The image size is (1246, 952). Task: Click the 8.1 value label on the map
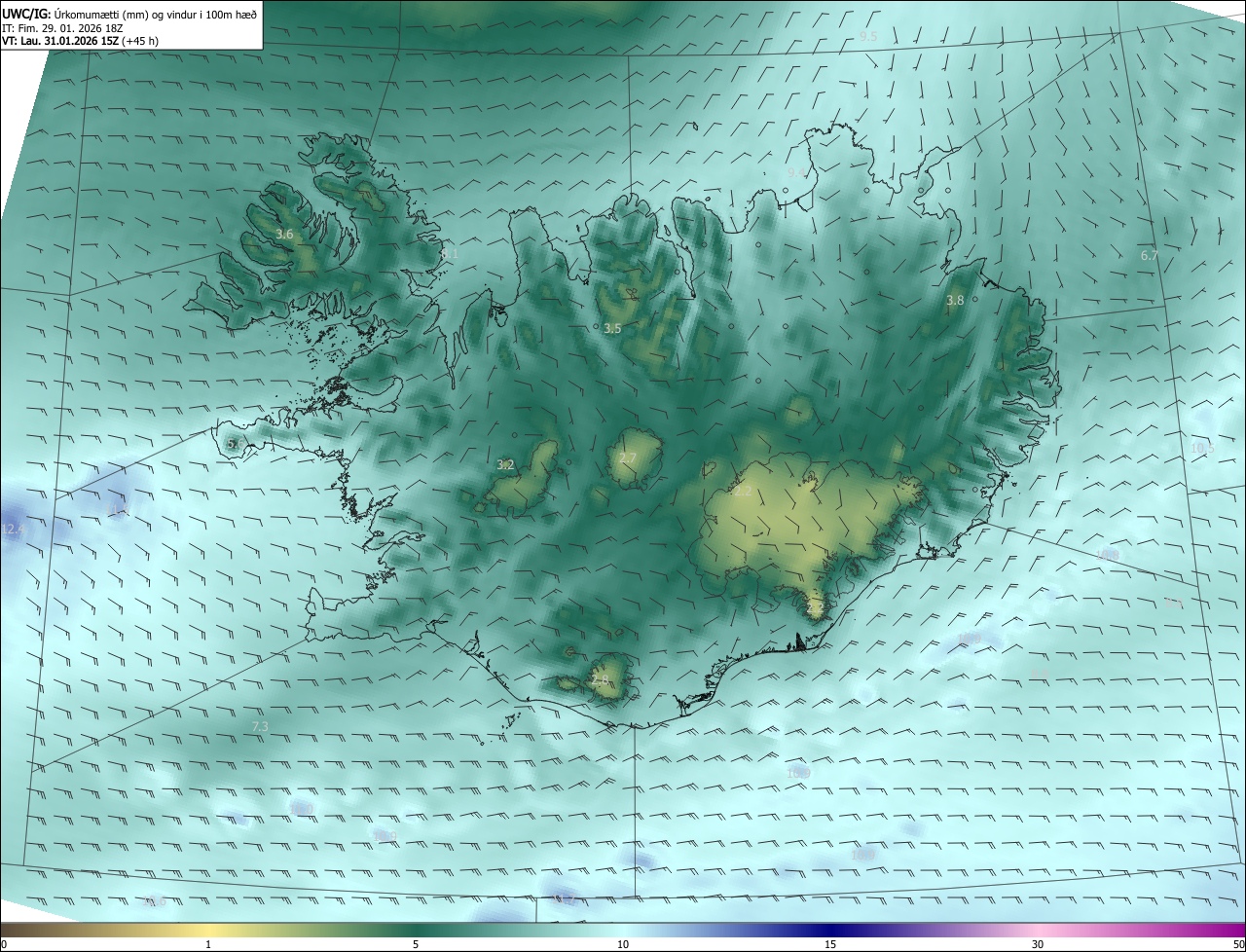[x=449, y=254]
